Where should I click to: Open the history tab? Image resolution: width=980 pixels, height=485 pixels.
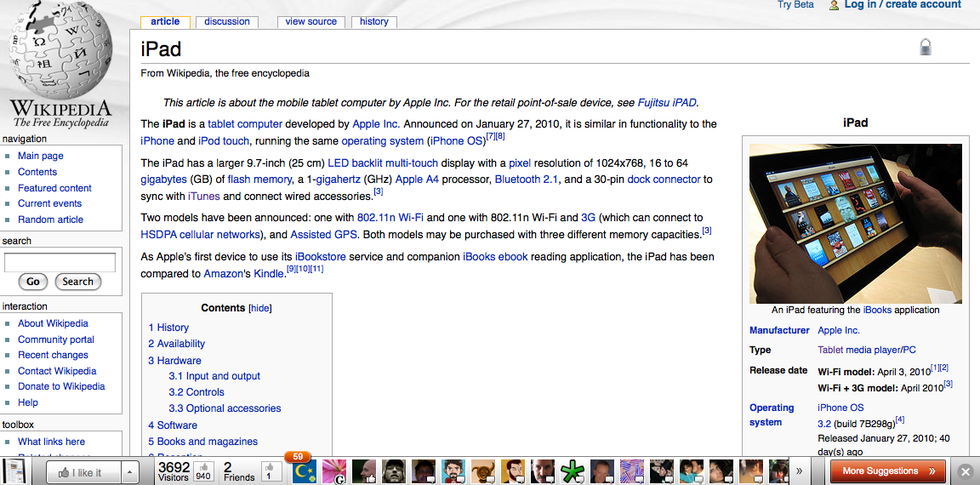[x=374, y=21]
